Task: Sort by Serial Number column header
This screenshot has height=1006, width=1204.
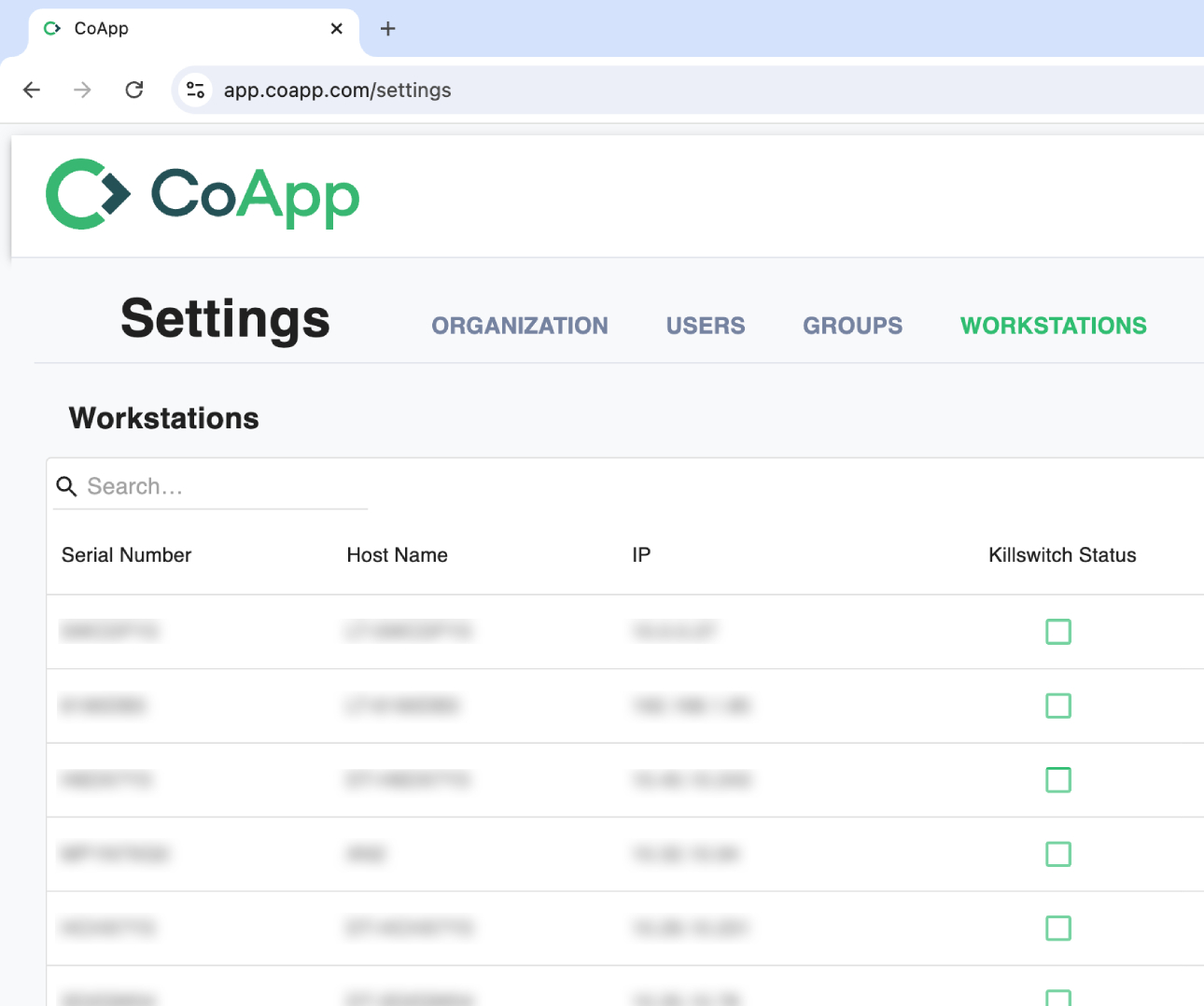Action: 126,555
